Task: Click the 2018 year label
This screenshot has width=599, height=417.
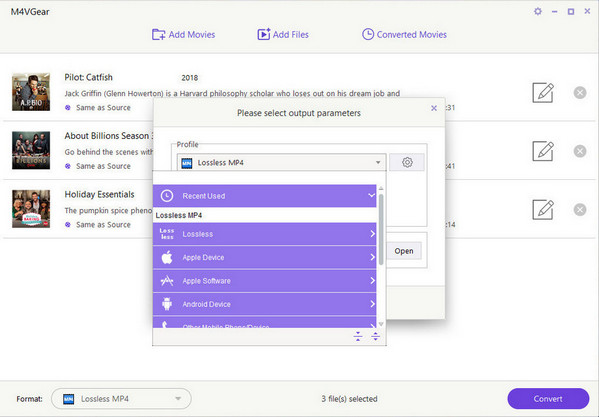Action: [189, 78]
